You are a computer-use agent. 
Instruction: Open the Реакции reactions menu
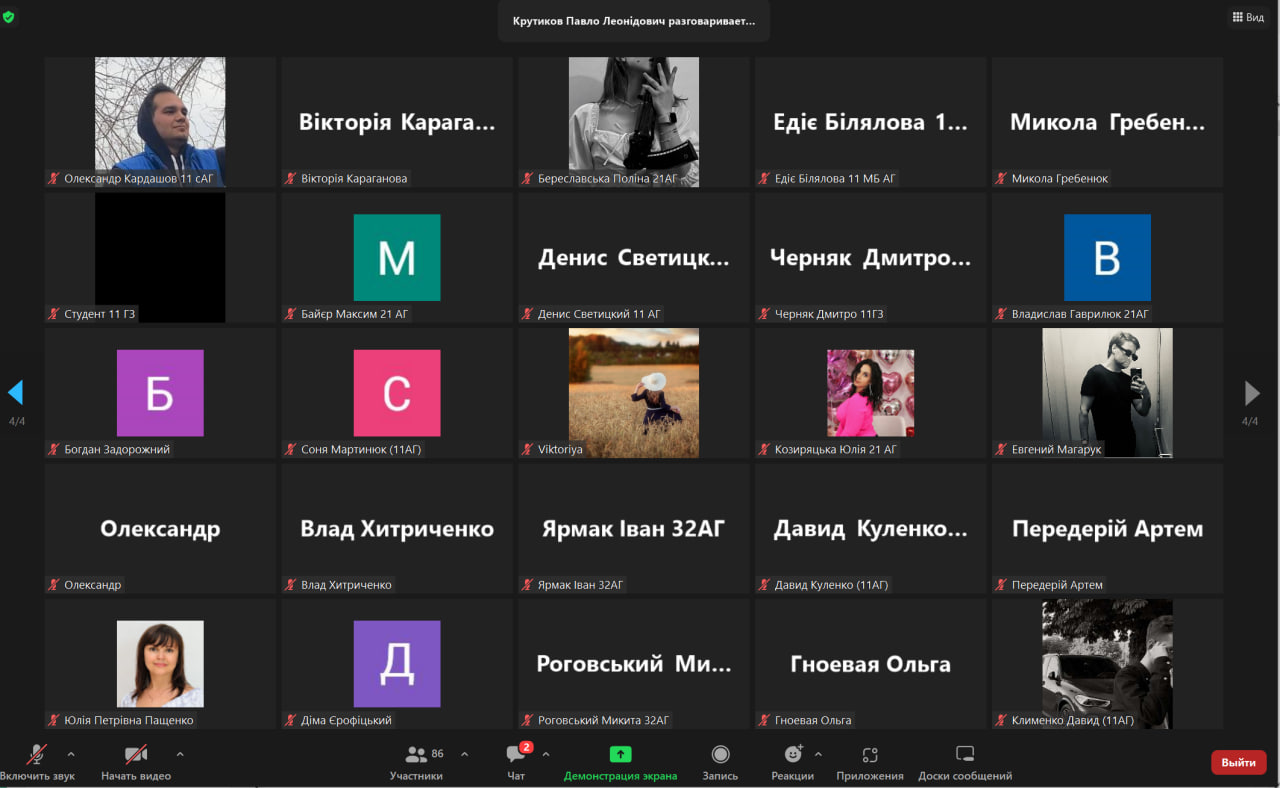(793, 762)
